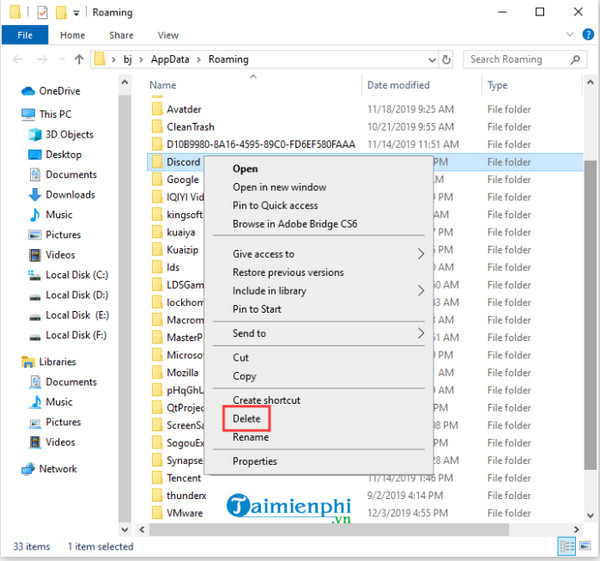Open Downloads from the sidebar
600x561 pixels.
coord(70,195)
